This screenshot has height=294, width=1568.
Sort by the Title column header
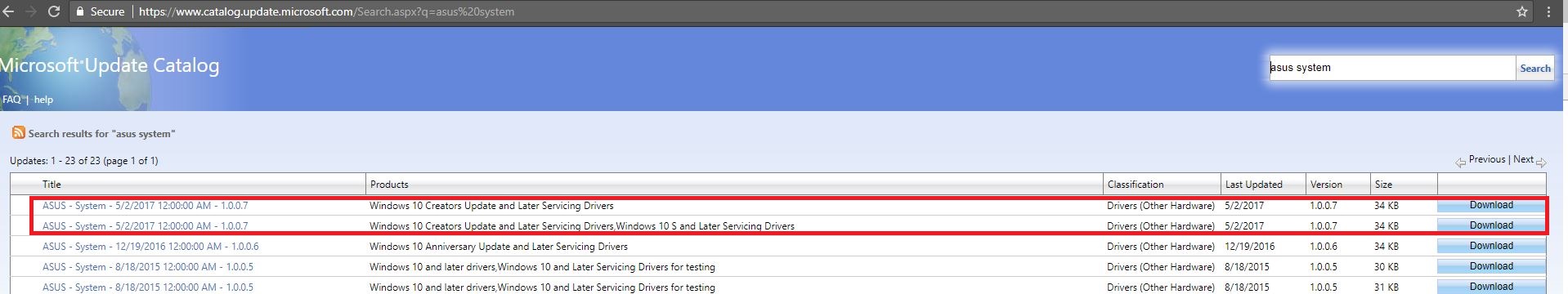(52, 185)
